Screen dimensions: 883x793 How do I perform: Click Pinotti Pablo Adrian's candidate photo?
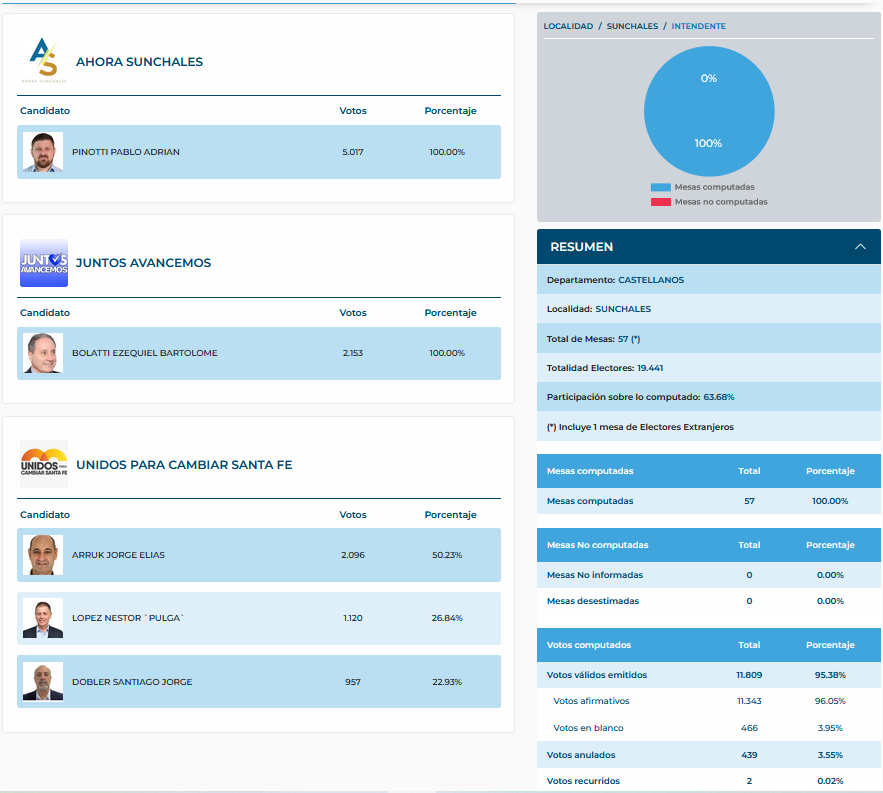[42, 152]
